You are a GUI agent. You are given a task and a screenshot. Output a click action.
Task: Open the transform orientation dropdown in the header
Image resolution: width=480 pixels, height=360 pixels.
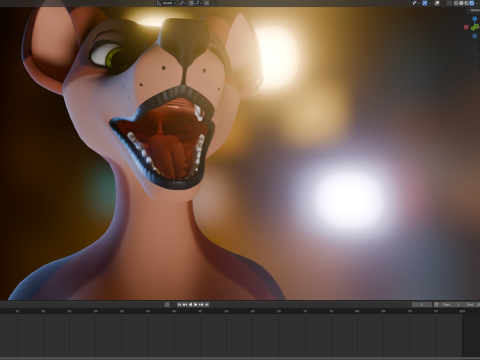(166, 3)
